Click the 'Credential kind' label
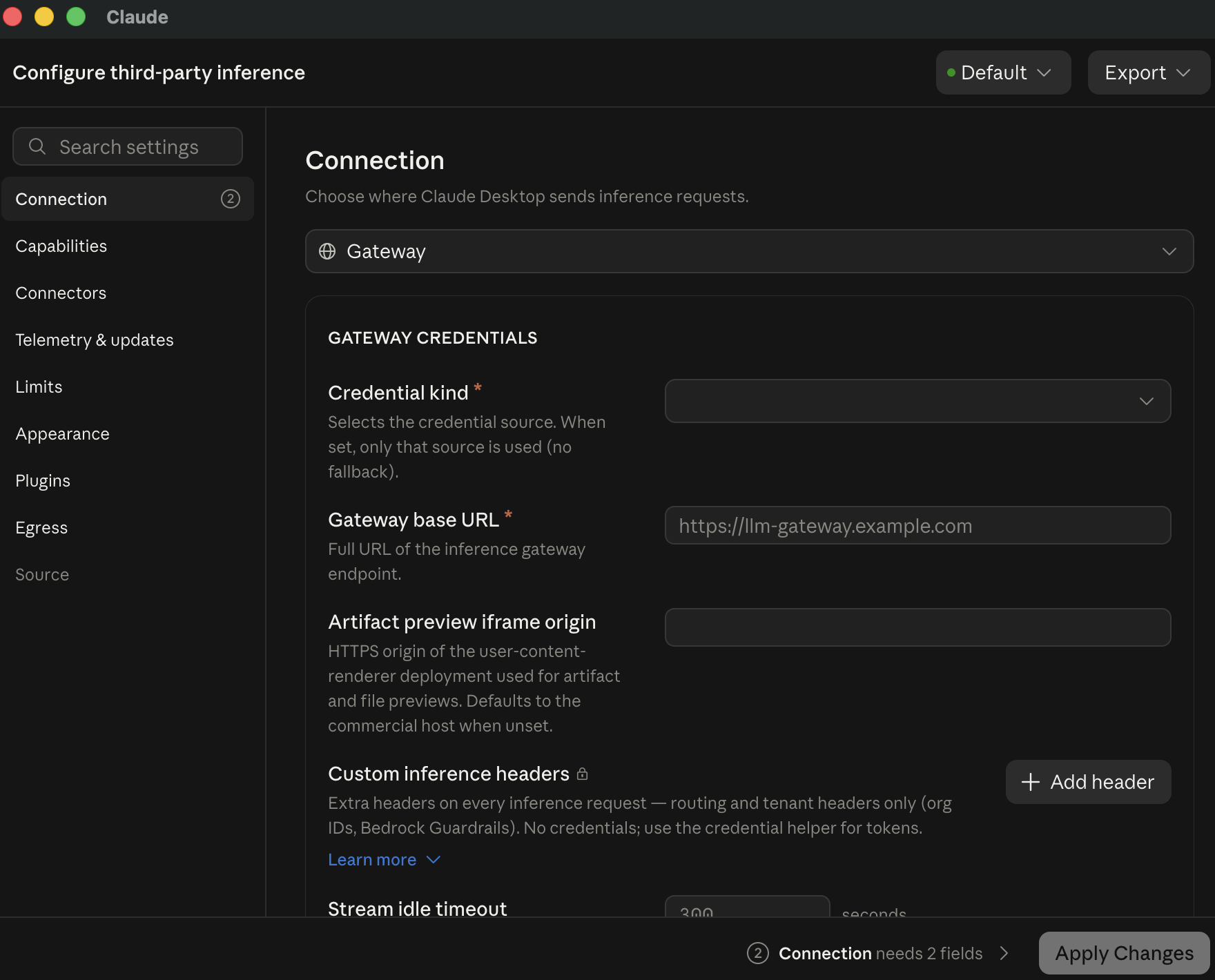 (398, 393)
